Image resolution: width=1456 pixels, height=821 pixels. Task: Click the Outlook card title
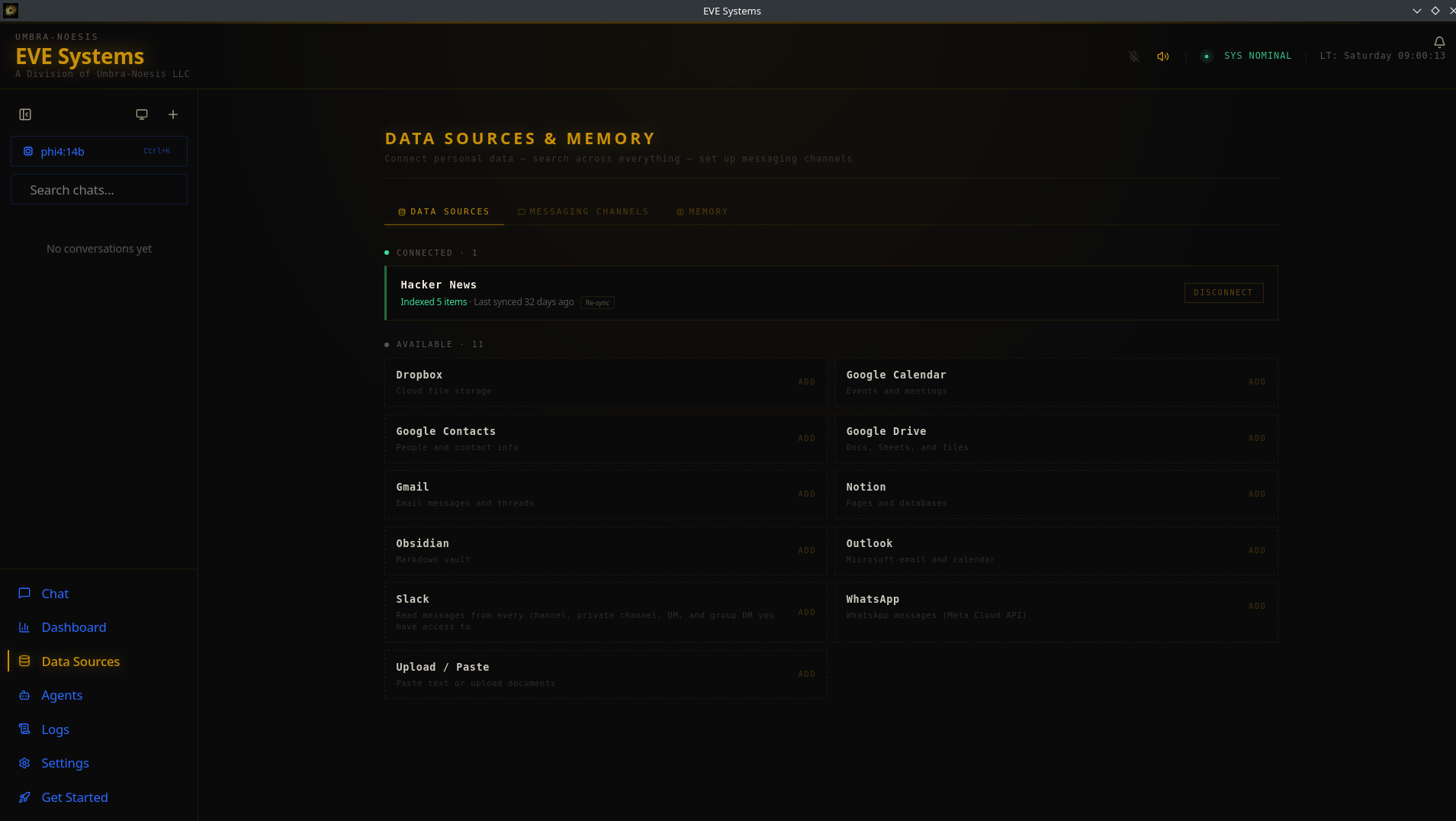point(869,543)
